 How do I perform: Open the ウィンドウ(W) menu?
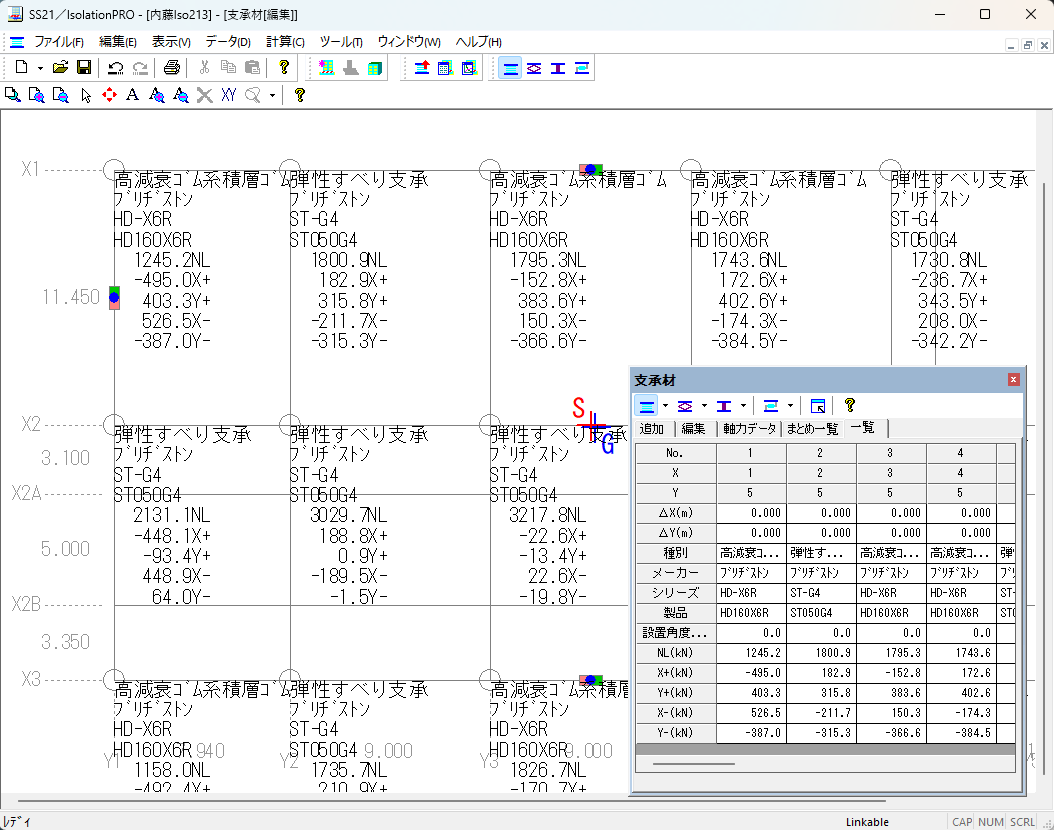409,42
